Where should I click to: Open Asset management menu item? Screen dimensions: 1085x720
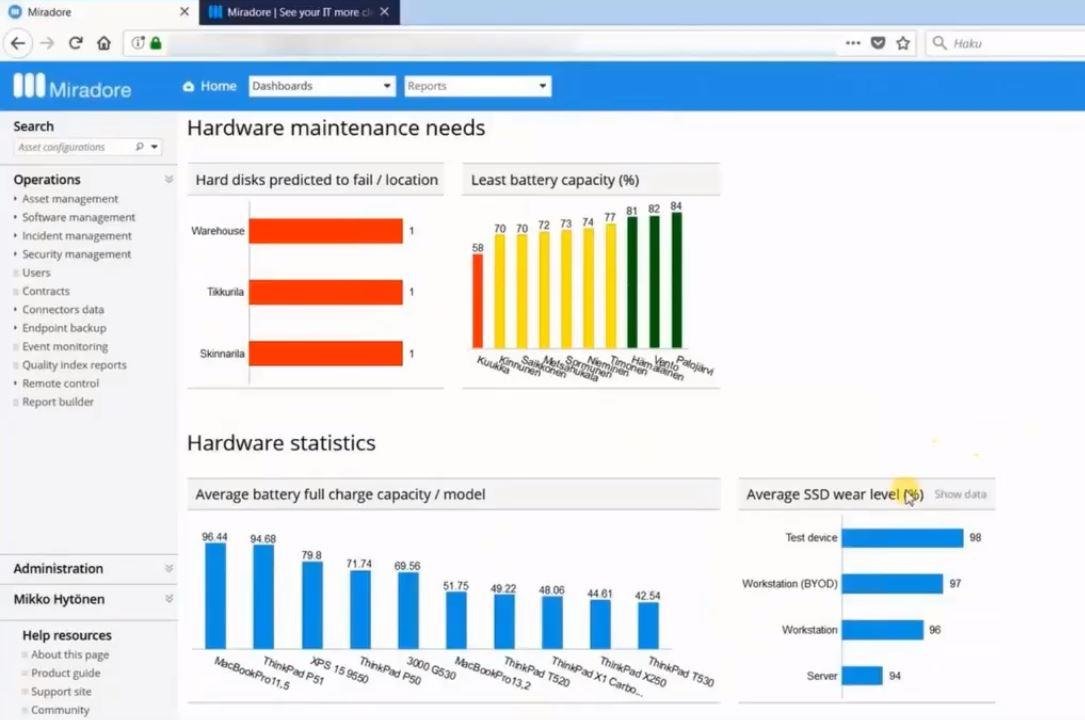(70, 199)
